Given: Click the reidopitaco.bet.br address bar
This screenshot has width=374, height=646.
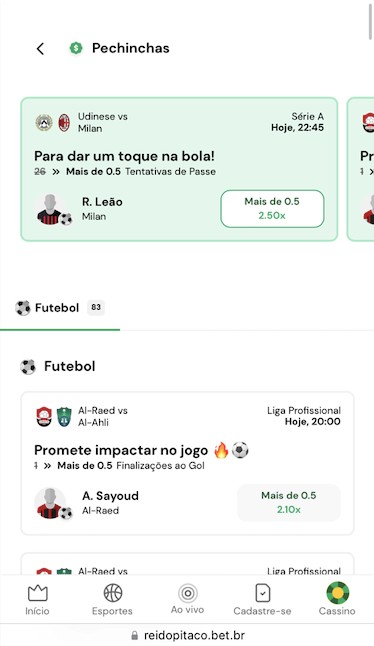Looking at the screenshot, I should tap(187, 635).
